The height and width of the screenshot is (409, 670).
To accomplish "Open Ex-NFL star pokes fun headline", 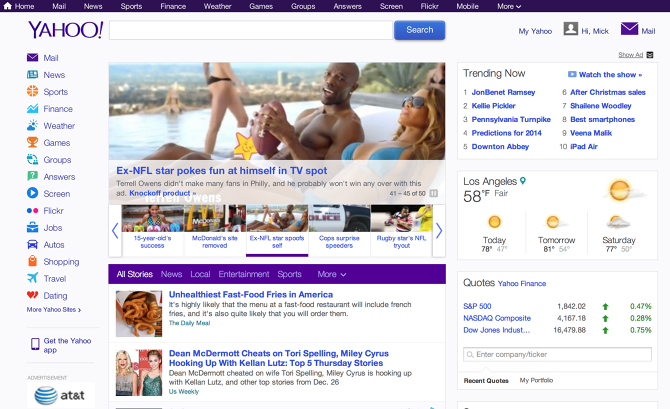I will click(x=221, y=171).
